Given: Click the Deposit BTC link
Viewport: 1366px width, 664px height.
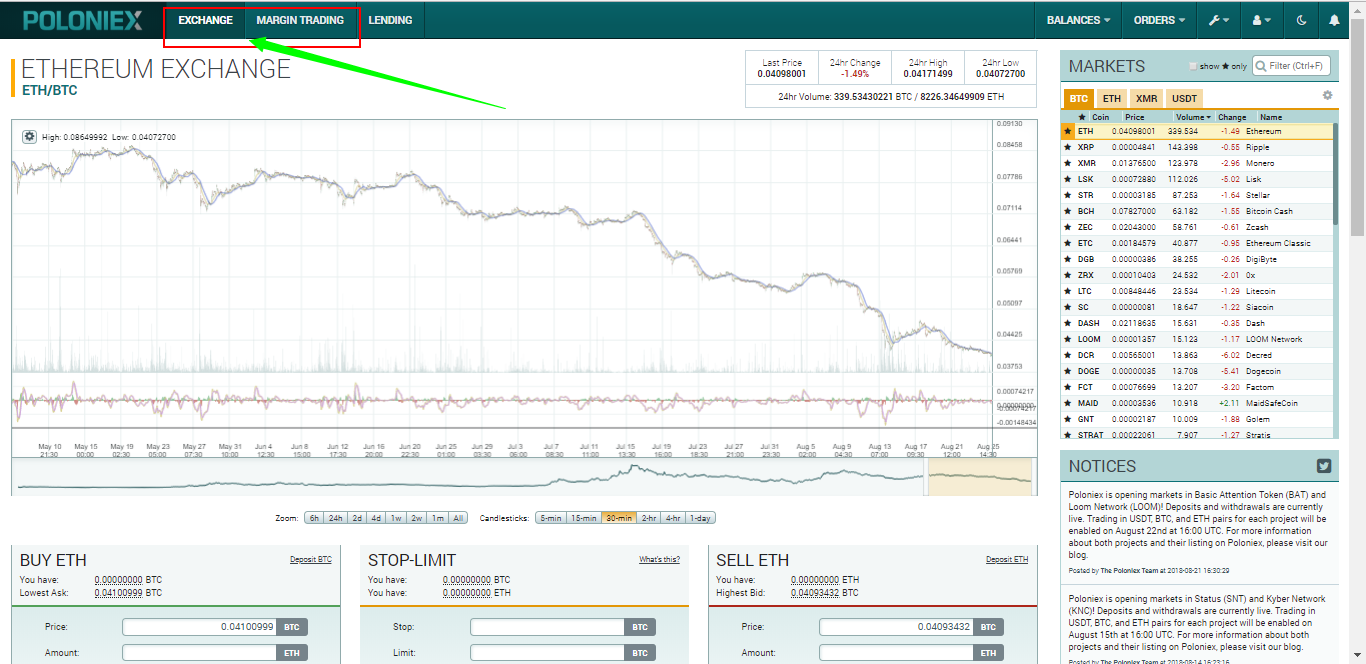Looking at the screenshot, I should point(310,559).
